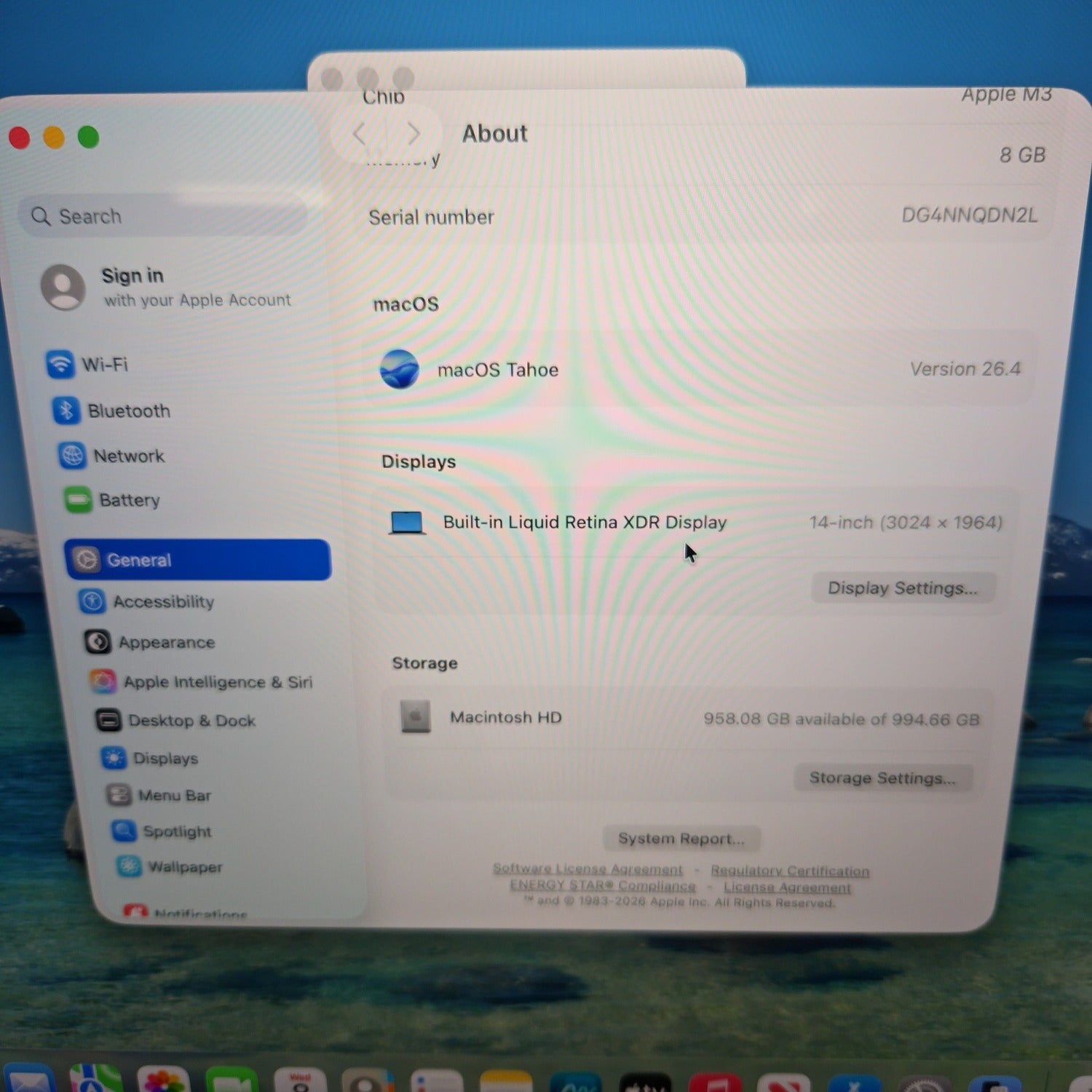Open Storage Settings... button

pos(882,778)
